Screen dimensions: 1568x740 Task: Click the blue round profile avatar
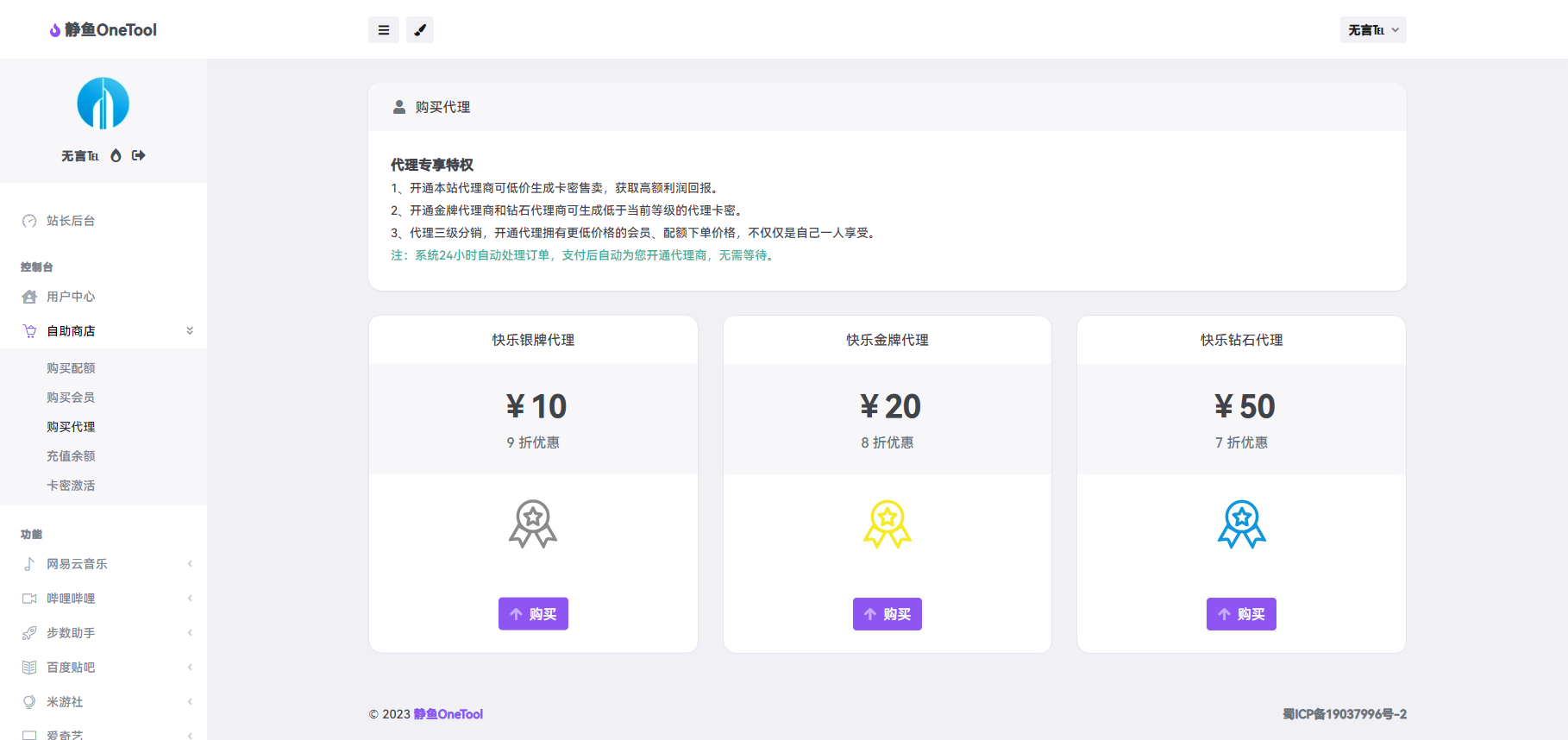pos(103,103)
